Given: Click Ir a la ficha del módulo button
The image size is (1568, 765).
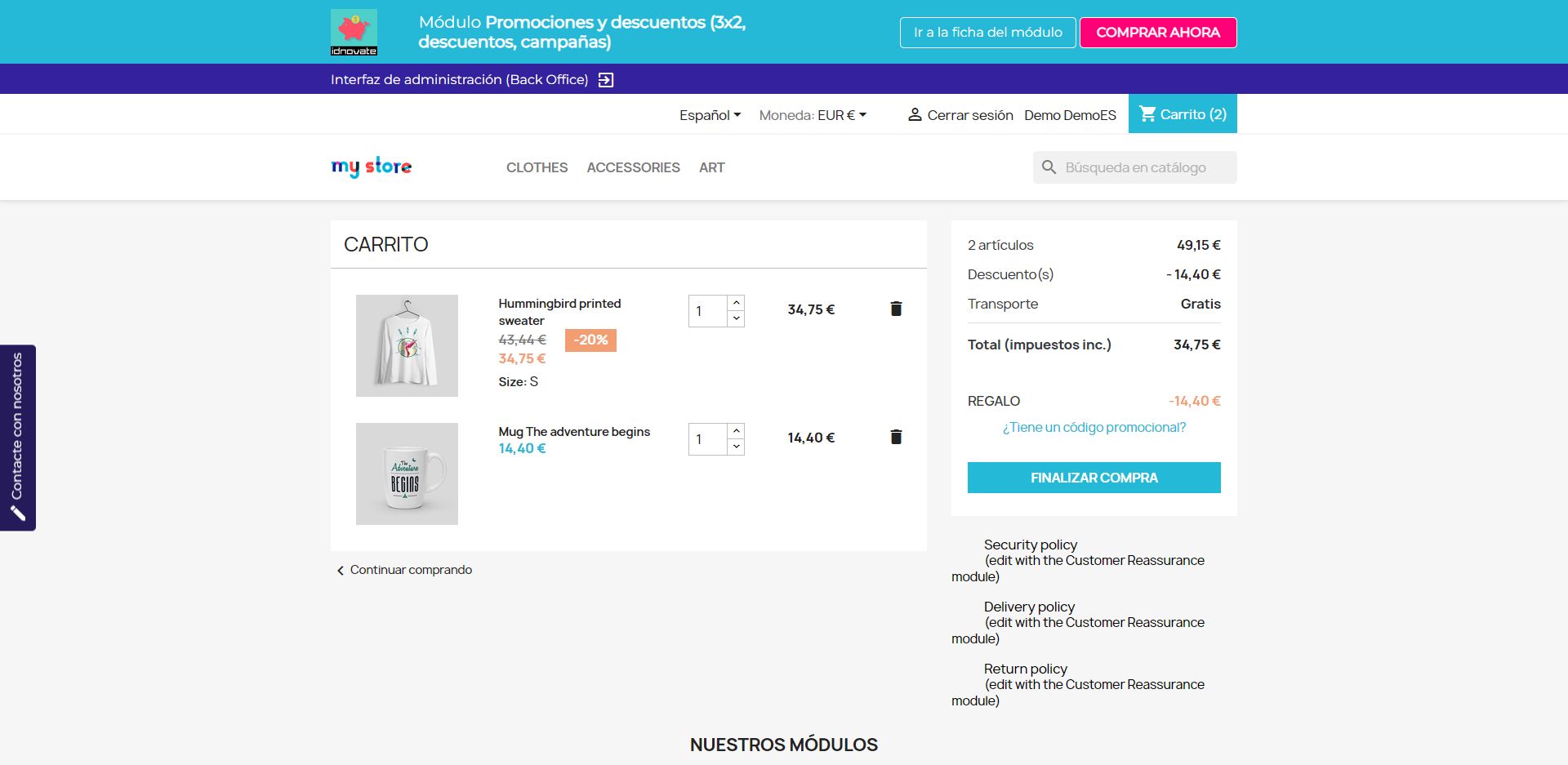Looking at the screenshot, I should (x=988, y=33).
